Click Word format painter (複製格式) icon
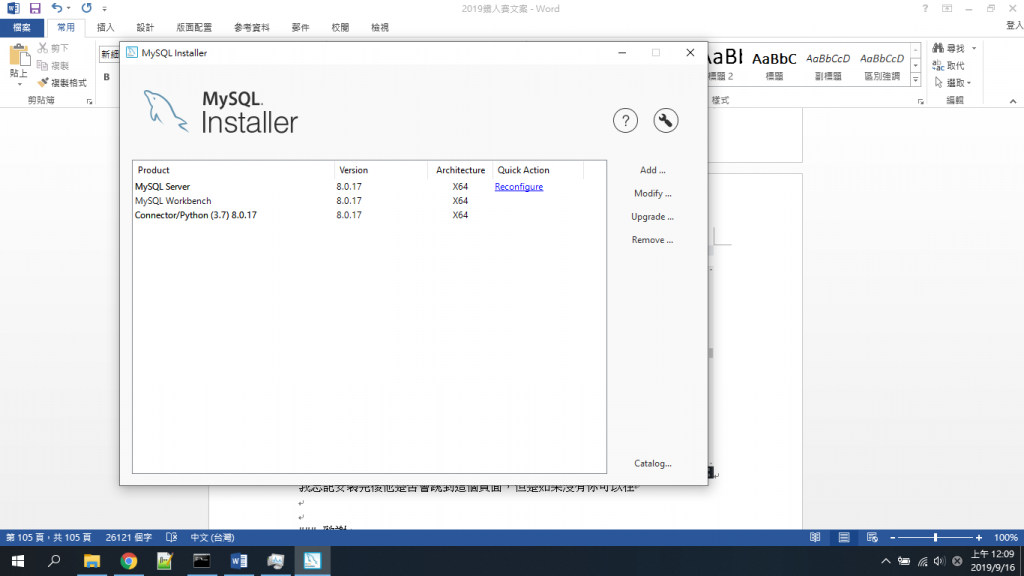The image size is (1024, 576). (43, 82)
